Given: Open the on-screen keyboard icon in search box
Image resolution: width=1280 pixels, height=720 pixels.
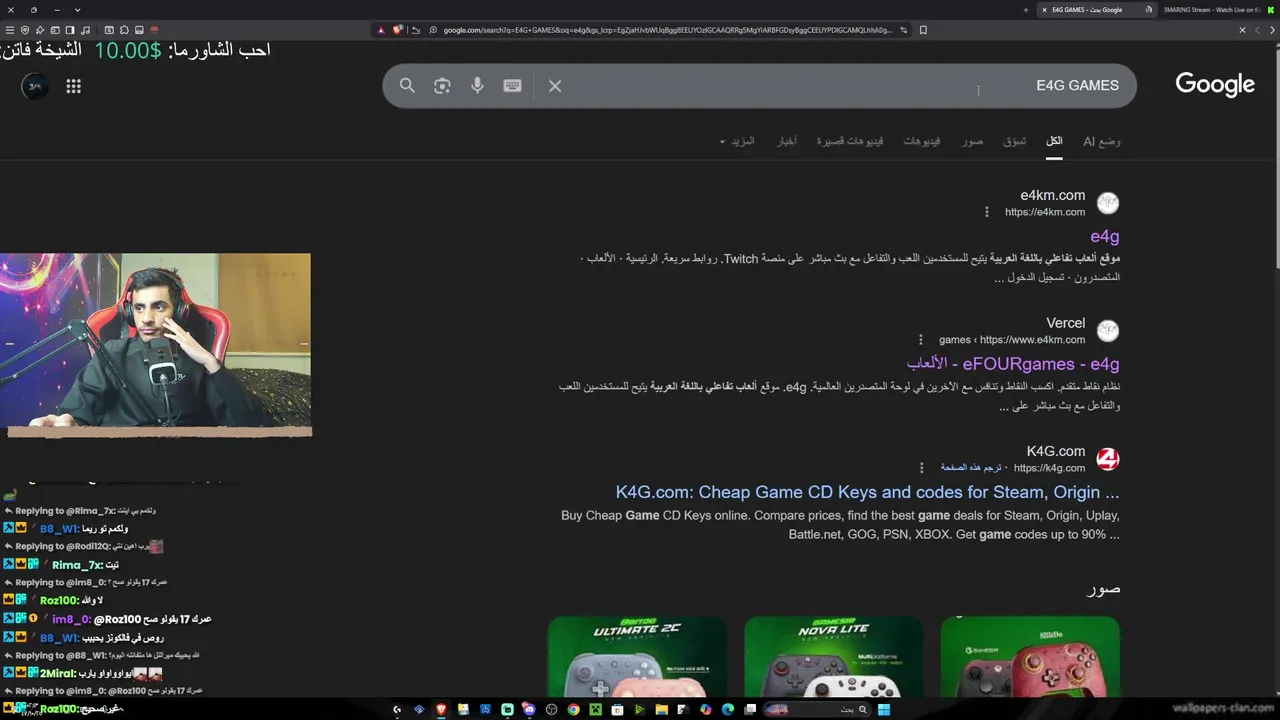Looking at the screenshot, I should (x=512, y=85).
